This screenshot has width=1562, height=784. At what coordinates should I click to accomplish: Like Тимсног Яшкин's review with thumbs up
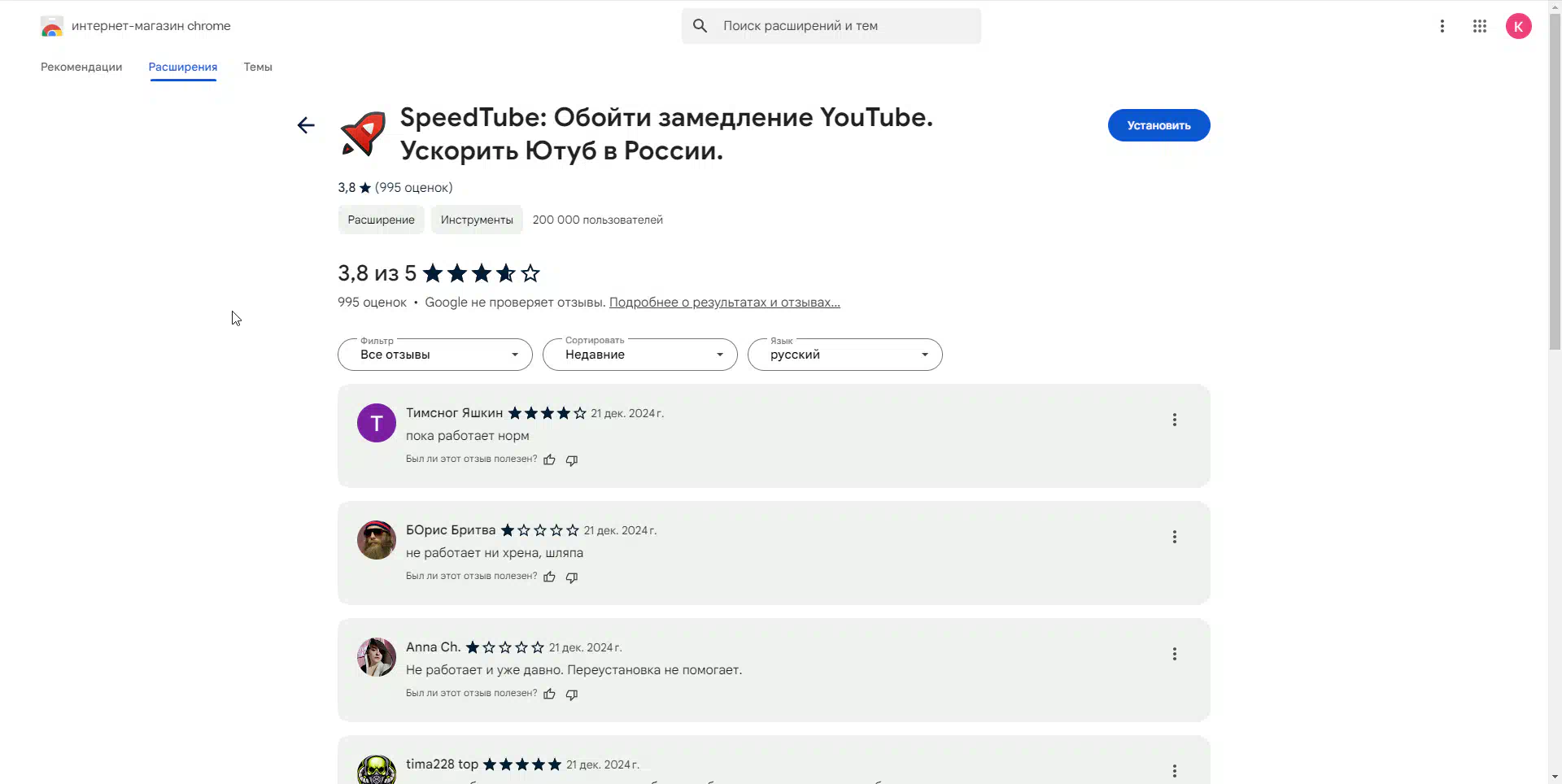pos(549,460)
